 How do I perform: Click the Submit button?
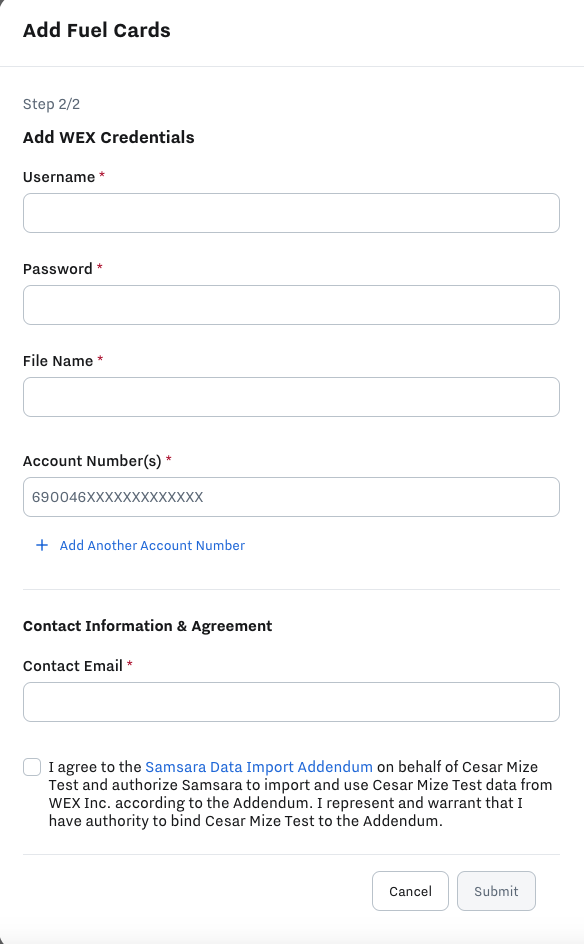click(496, 891)
